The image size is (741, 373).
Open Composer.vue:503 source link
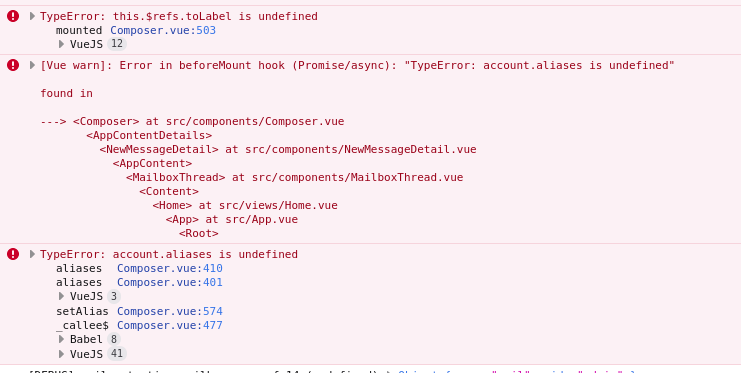coord(163,30)
